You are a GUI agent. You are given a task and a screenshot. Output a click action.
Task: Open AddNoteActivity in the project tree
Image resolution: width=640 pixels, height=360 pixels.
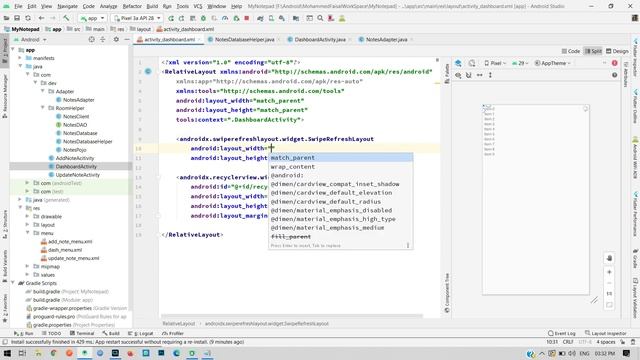pos(75,158)
